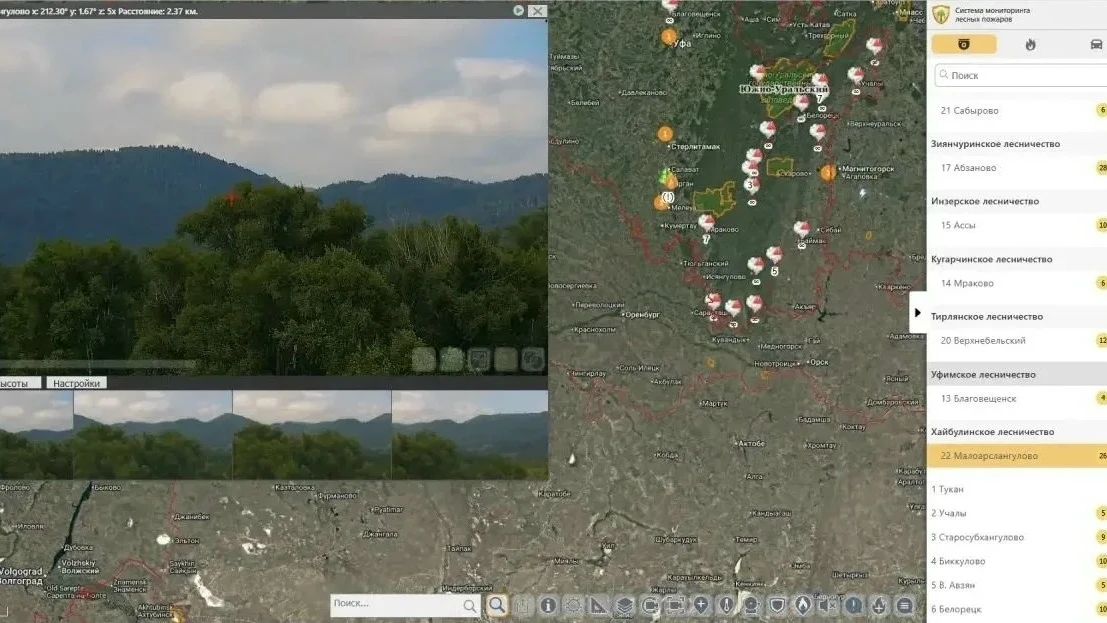Collapse Тирлянское лесничество group header
Image resolution: width=1107 pixels, height=623 pixels.
[1017, 316]
